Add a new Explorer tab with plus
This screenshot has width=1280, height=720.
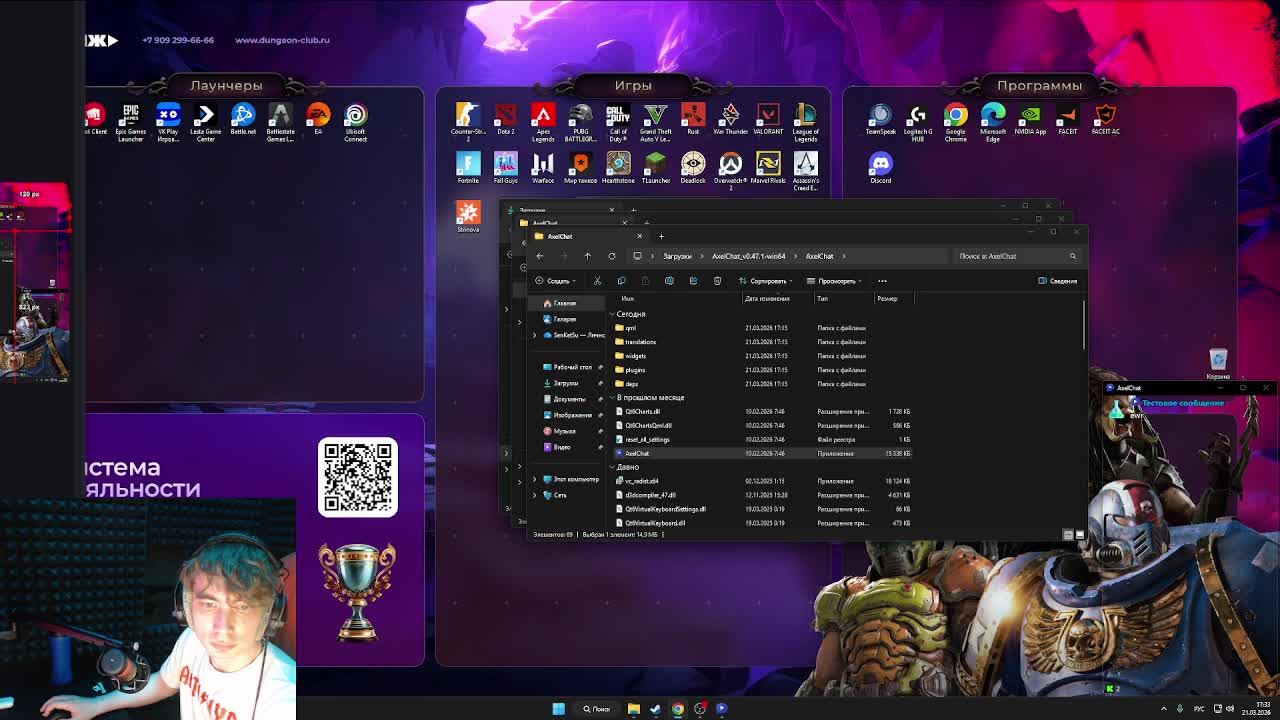point(661,236)
